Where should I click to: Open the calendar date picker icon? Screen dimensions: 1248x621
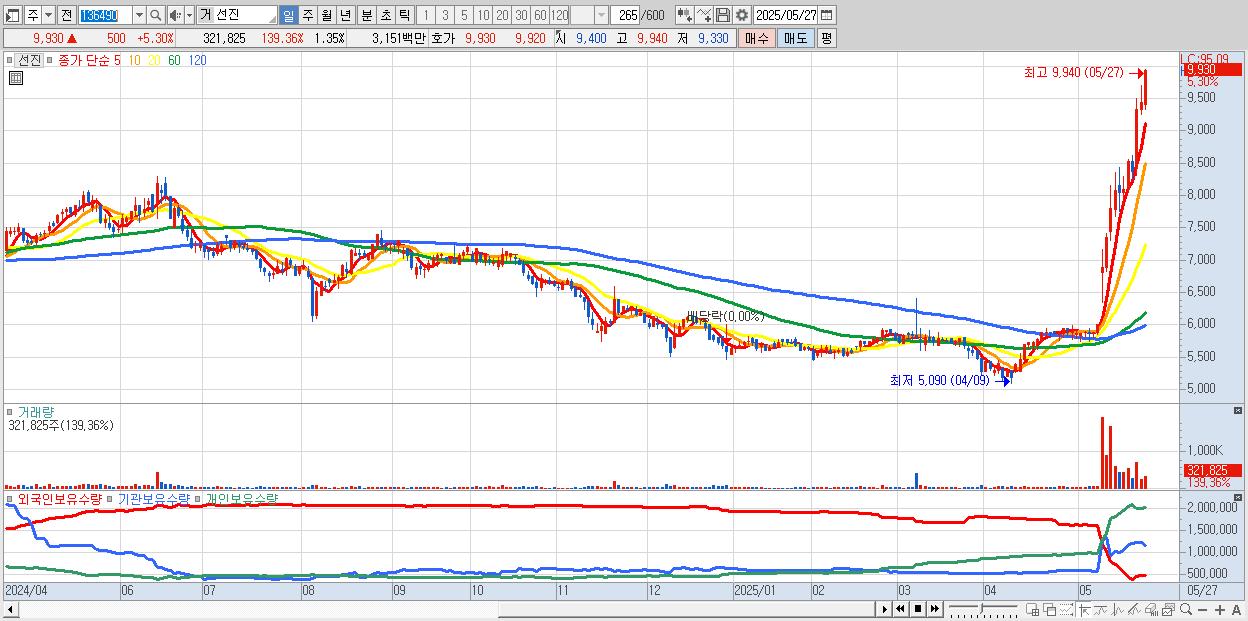[x=826, y=15]
